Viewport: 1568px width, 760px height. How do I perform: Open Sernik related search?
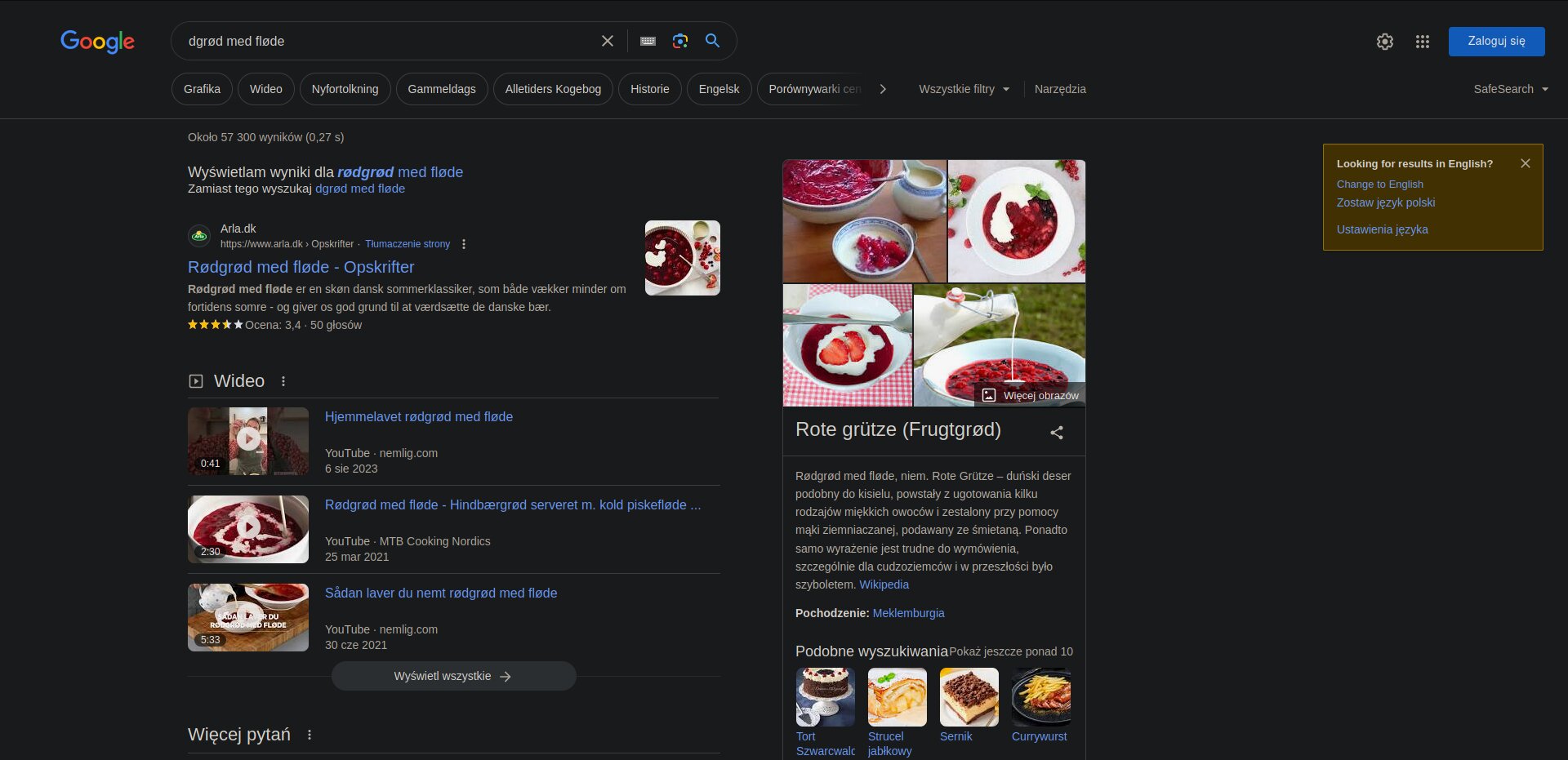969,706
